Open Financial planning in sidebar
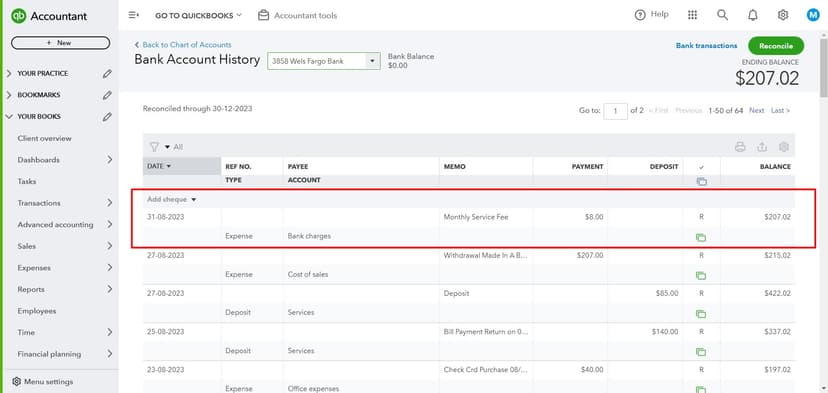 pyautogui.click(x=49, y=354)
